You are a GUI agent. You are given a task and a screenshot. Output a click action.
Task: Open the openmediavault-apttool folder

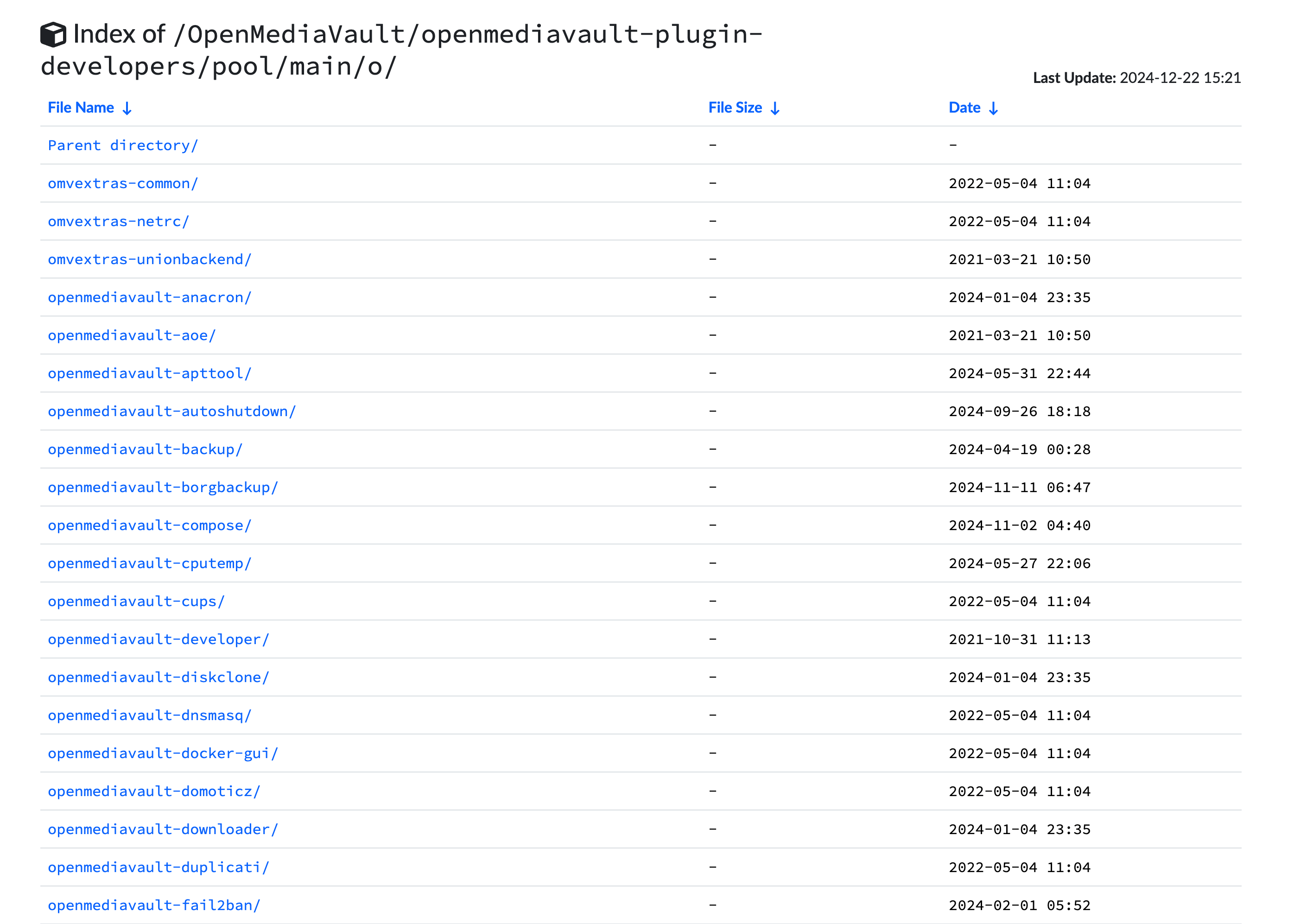pos(150,374)
